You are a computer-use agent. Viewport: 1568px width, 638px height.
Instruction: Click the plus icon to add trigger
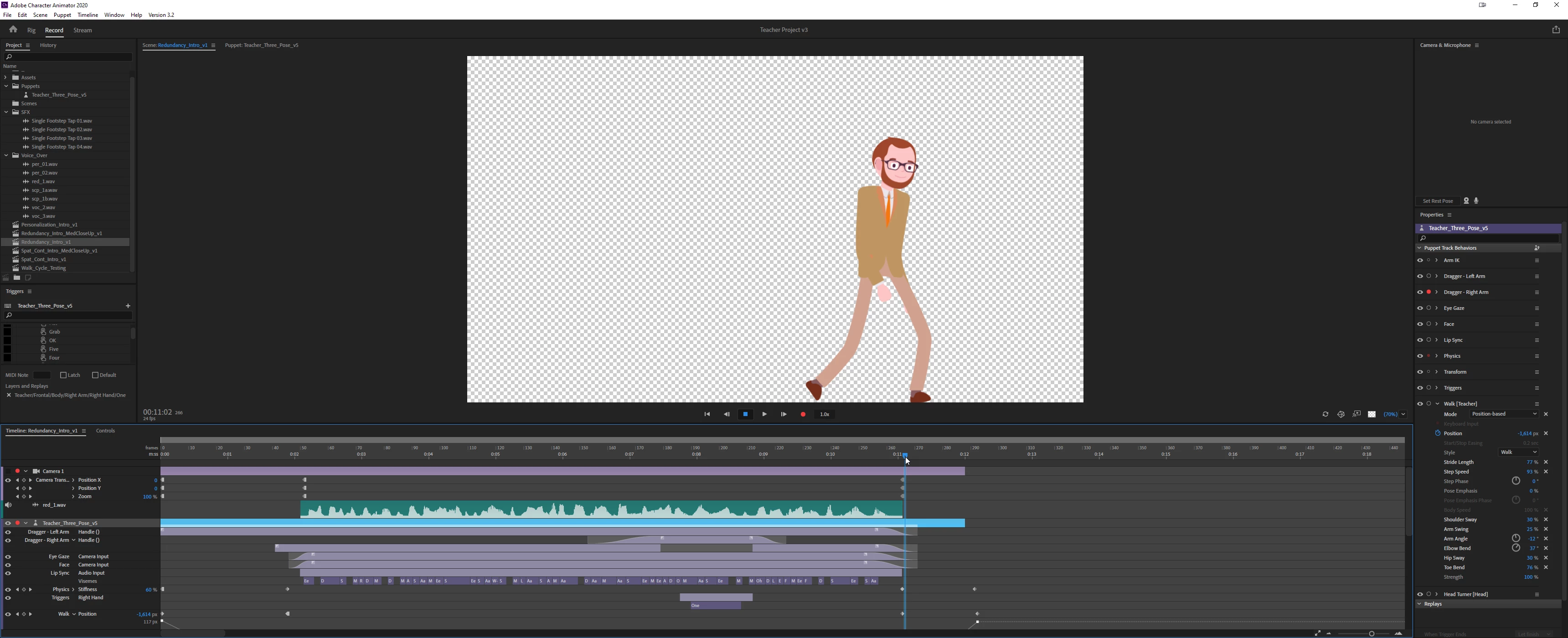point(128,306)
